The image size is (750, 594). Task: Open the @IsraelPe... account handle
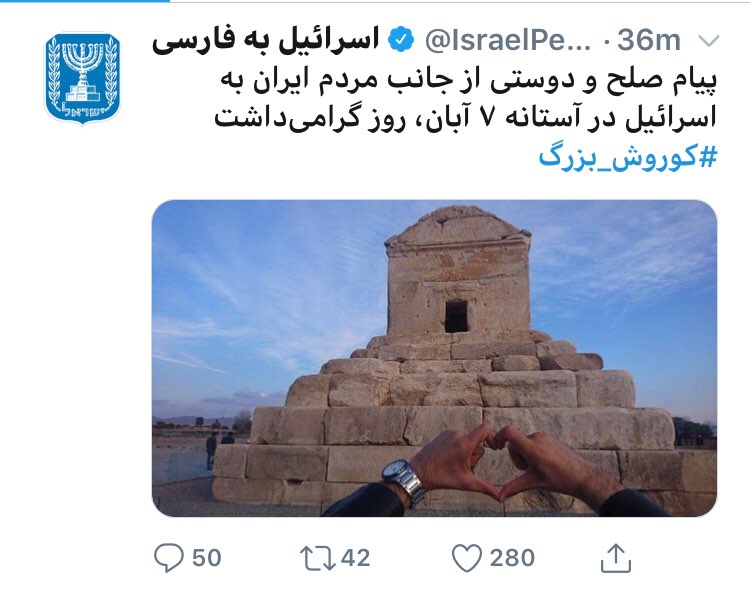point(509,41)
